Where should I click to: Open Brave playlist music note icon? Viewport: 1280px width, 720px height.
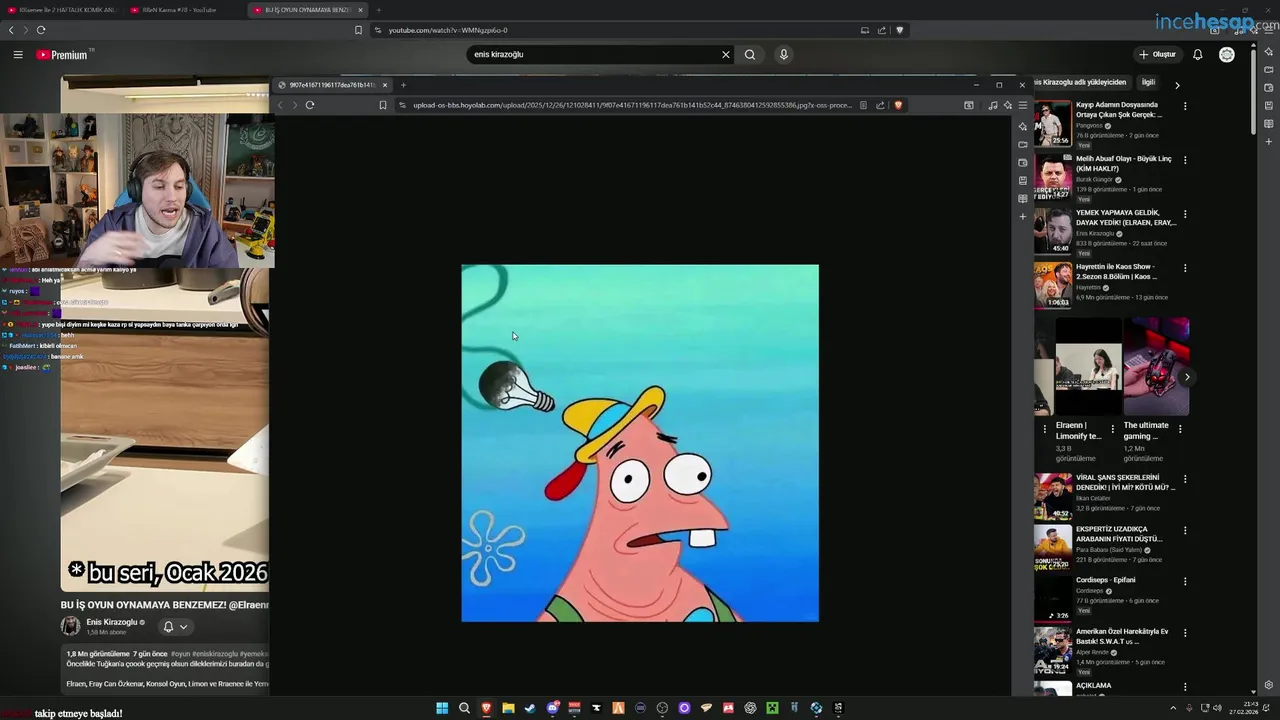tap(993, 105)
